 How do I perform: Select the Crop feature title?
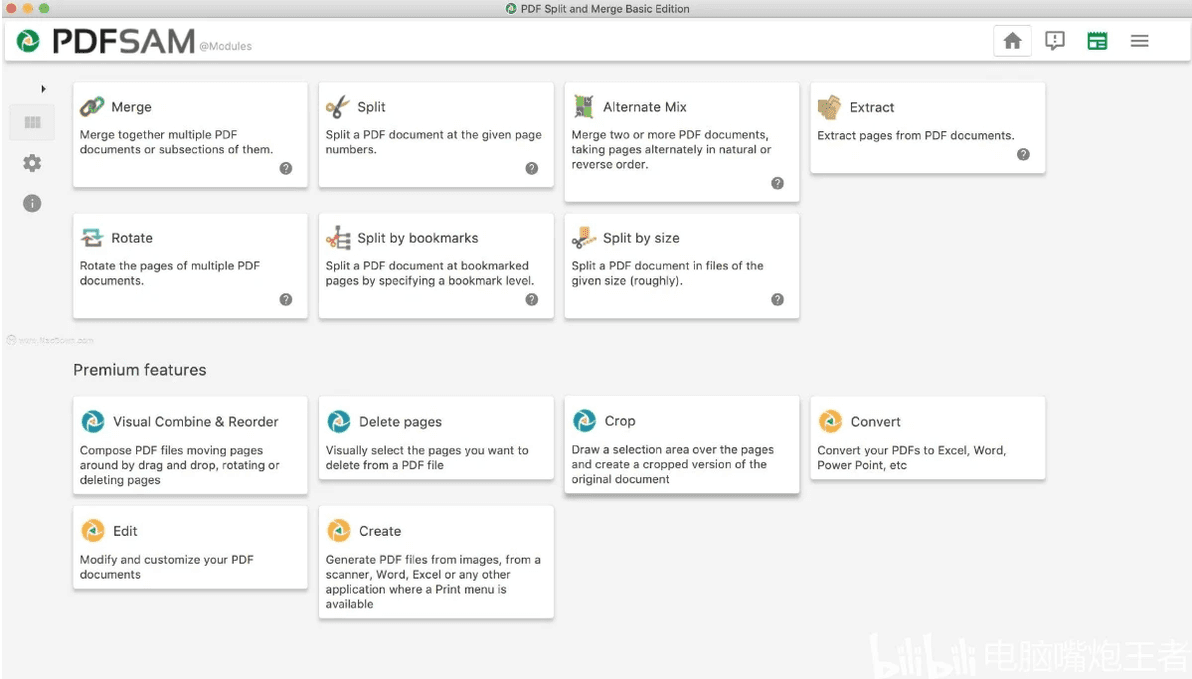(x=620, y=421)
